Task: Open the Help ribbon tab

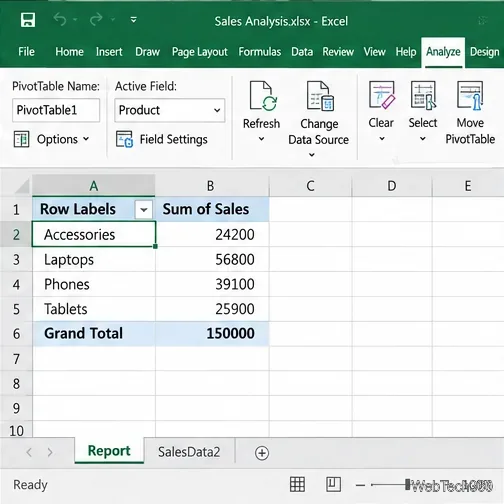Action: click(406, 52)
